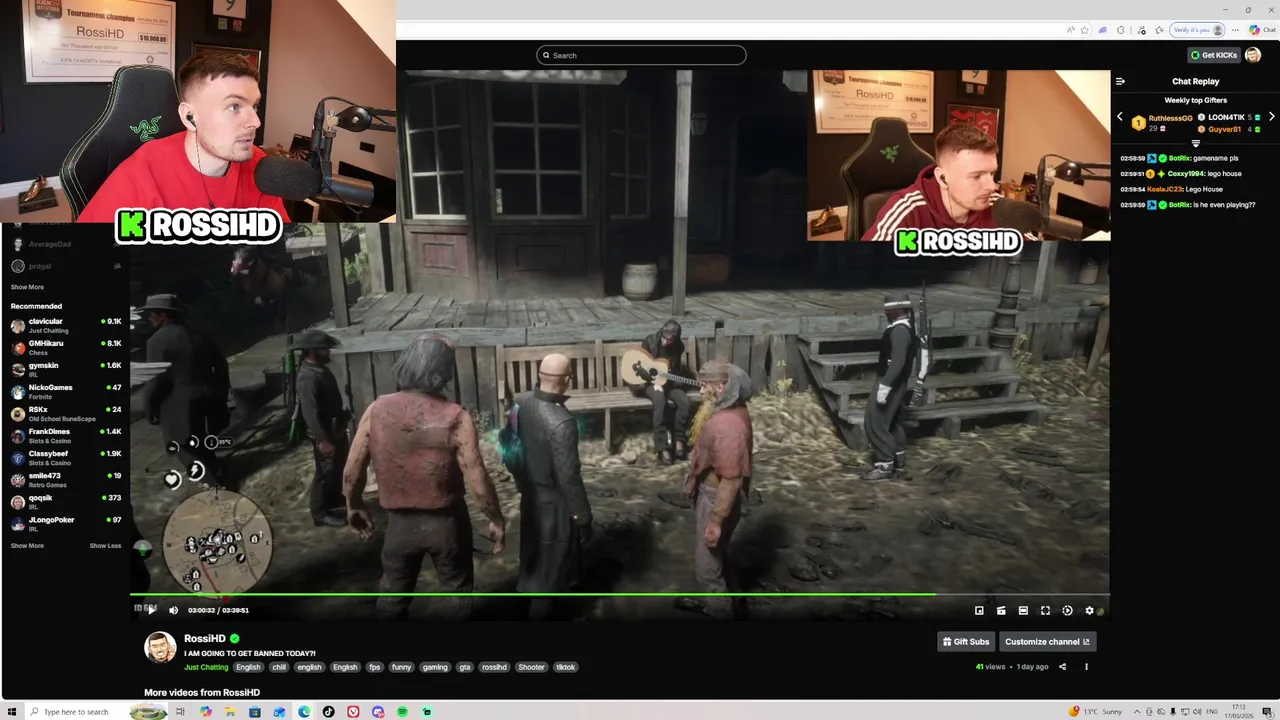The width and height of the screenshot is (1280, 720).
Task: Open the gymskin recommended channel
Action: pyautogui.click(x=65, y=369)
